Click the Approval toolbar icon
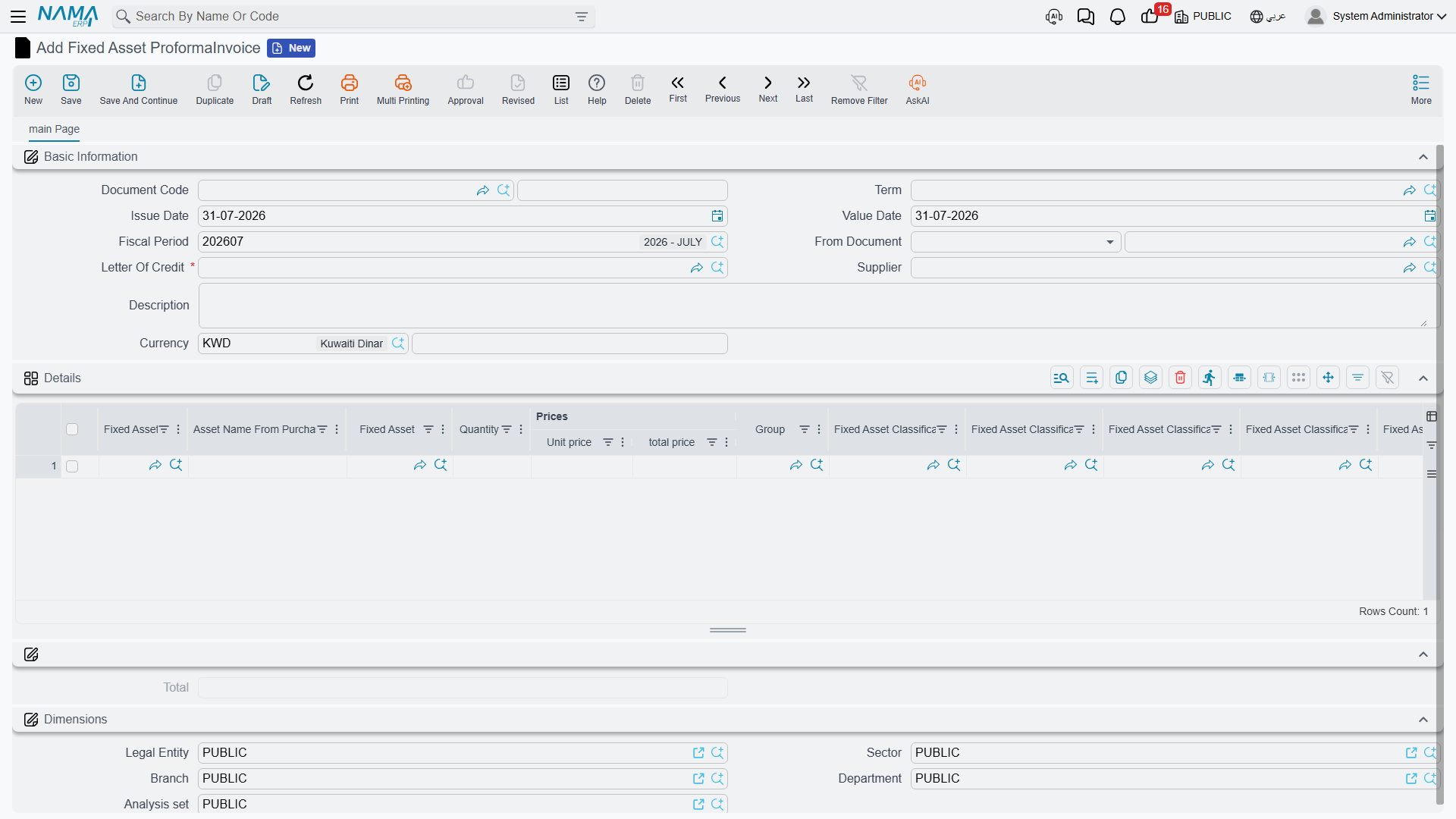Screen dimensions: 1456x819 click(x=466, y=89)
